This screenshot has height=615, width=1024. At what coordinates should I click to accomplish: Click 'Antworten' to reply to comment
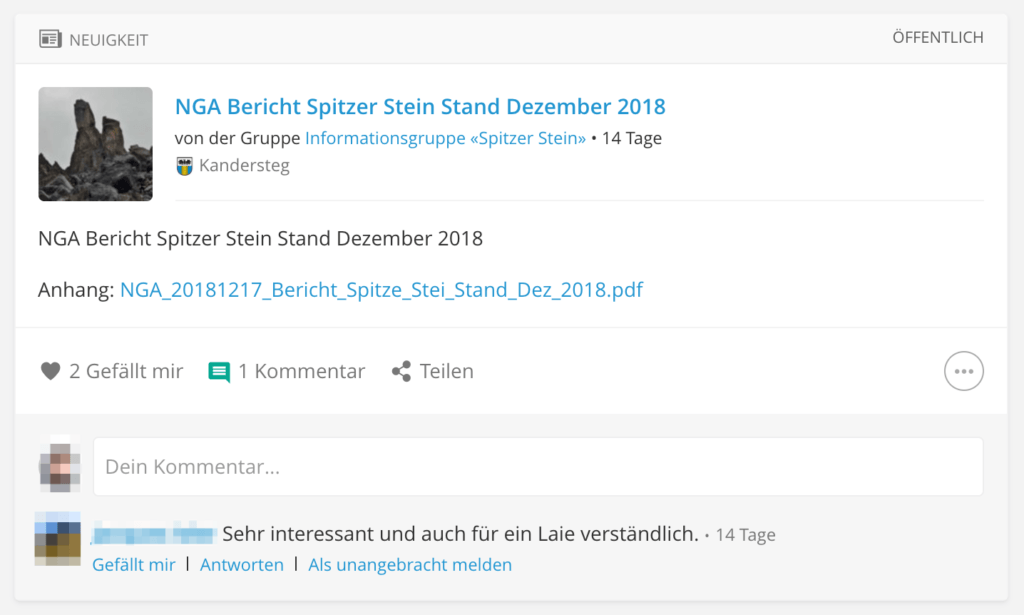(x=242, y=565)
